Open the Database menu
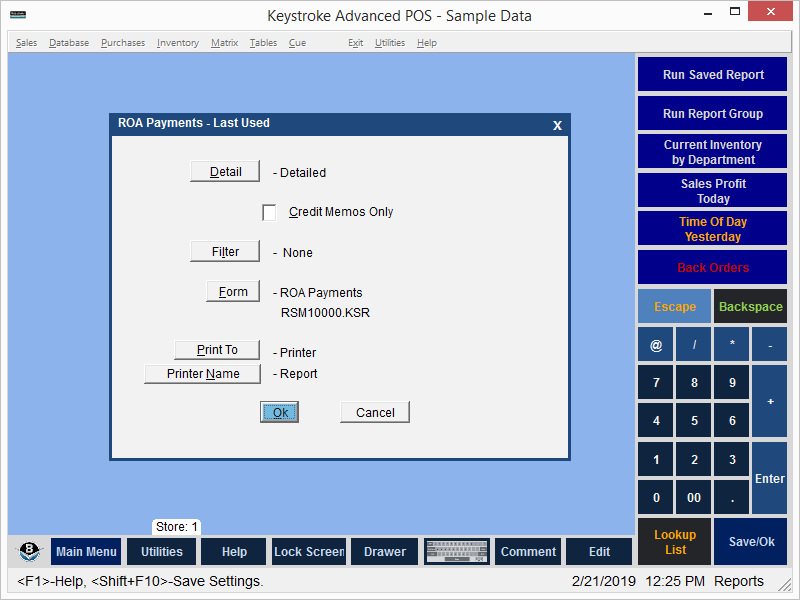The height and width of the screenshot is (600, 800). pos(69,43)
